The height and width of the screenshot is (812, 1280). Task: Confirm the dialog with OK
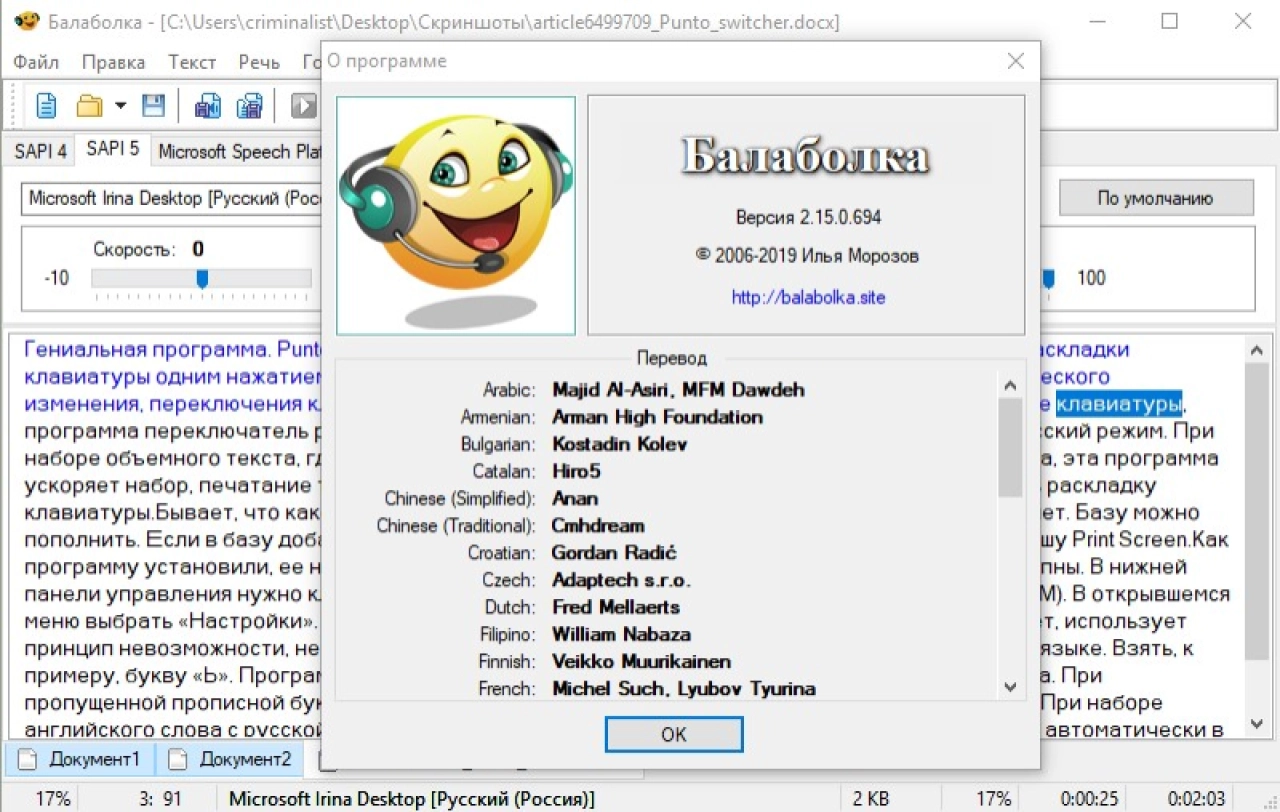point(674,734)
